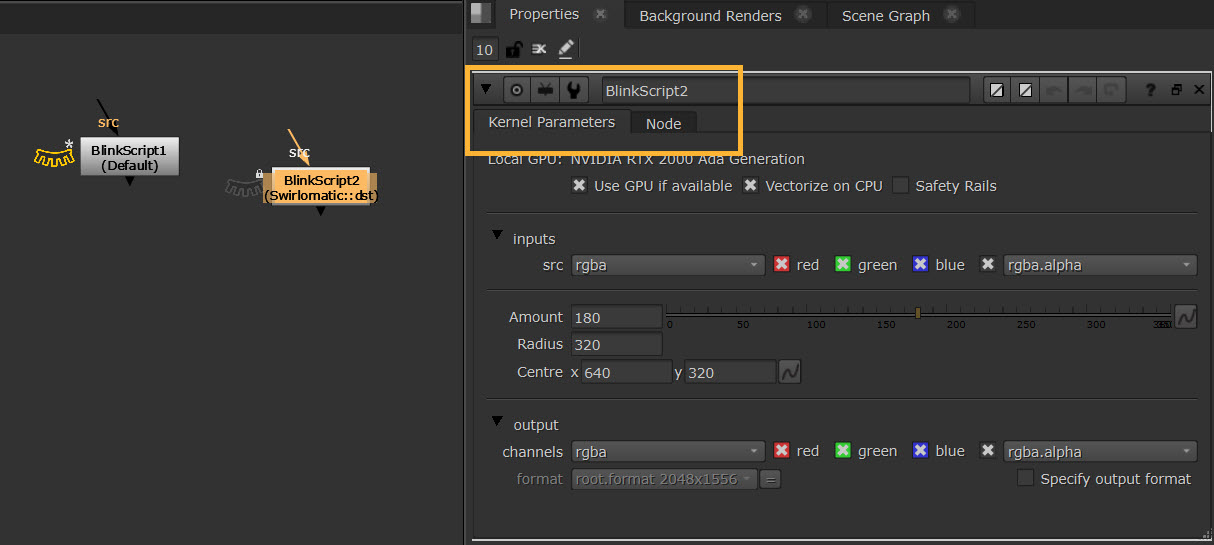Click the pencil edit icon in Properties toolbar

click(566, 49)
